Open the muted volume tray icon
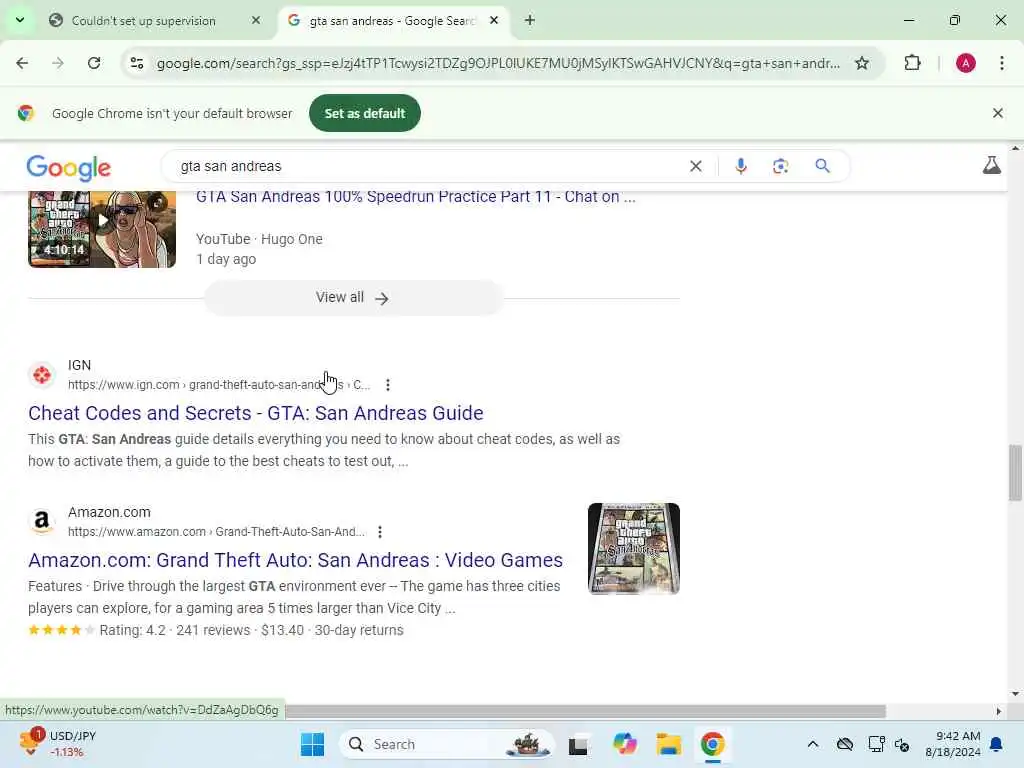Image resolution: width=1024 pixels, height=768 pixels. coord(902,744)
